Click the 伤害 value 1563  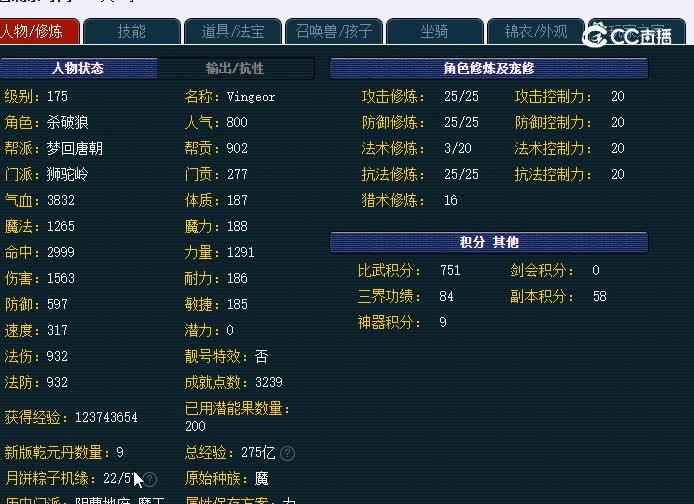61,278
